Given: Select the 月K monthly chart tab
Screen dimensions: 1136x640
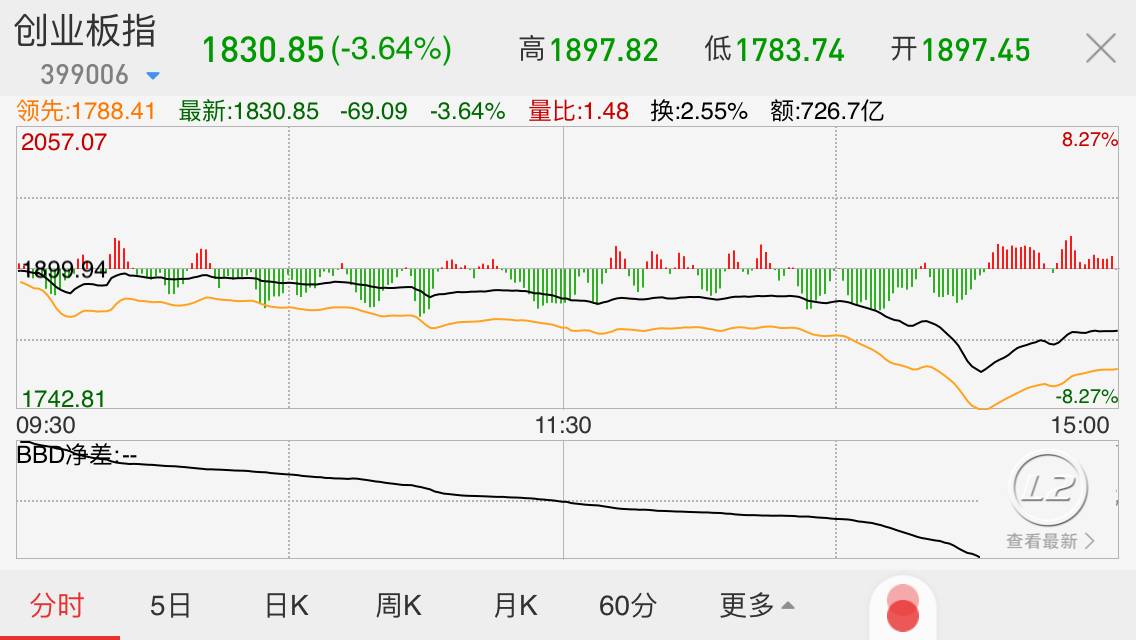Looking at the screenshot, I should click(515, 606).
